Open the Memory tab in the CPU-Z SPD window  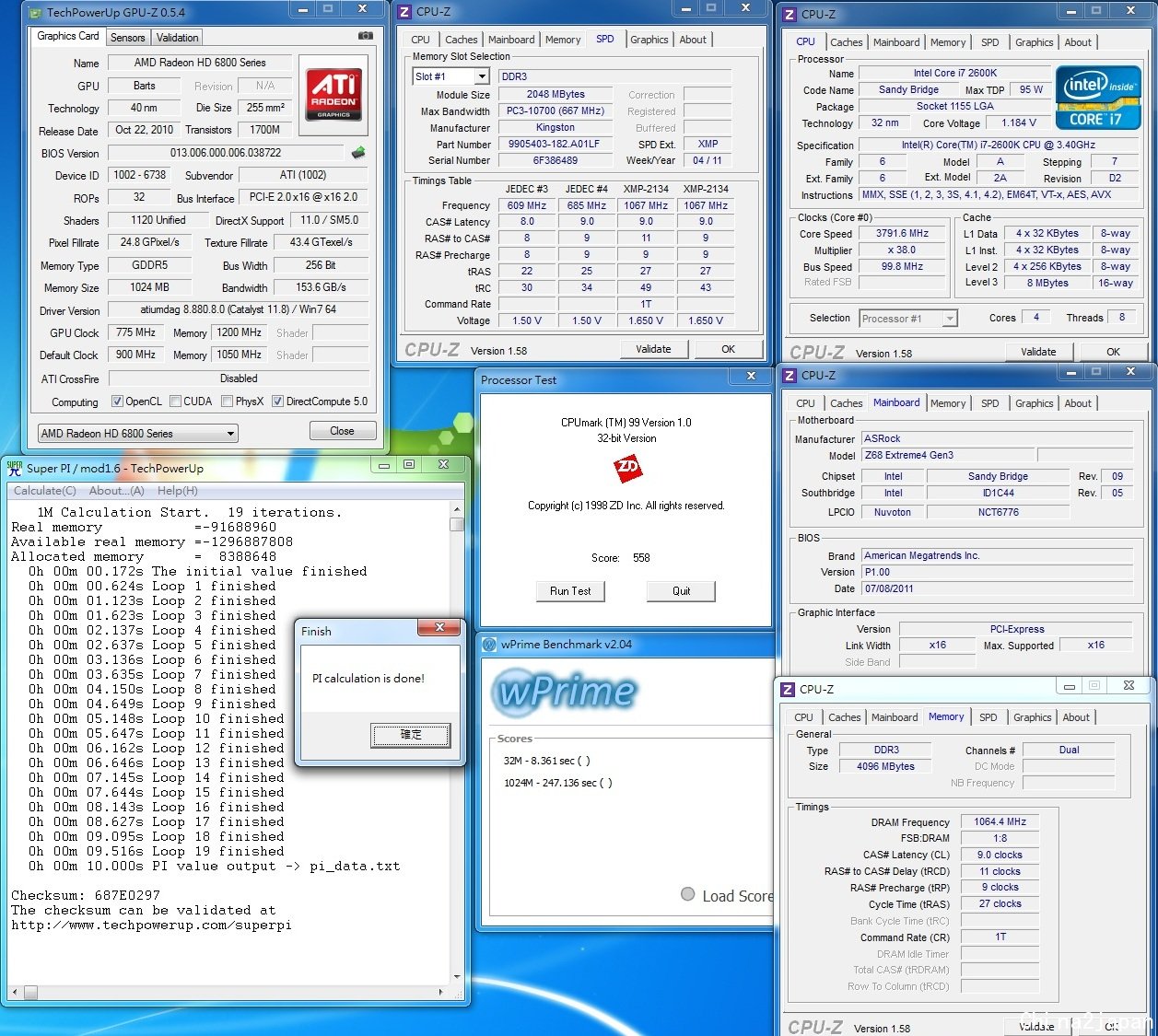pyautogui.click(x=563, y=40)
